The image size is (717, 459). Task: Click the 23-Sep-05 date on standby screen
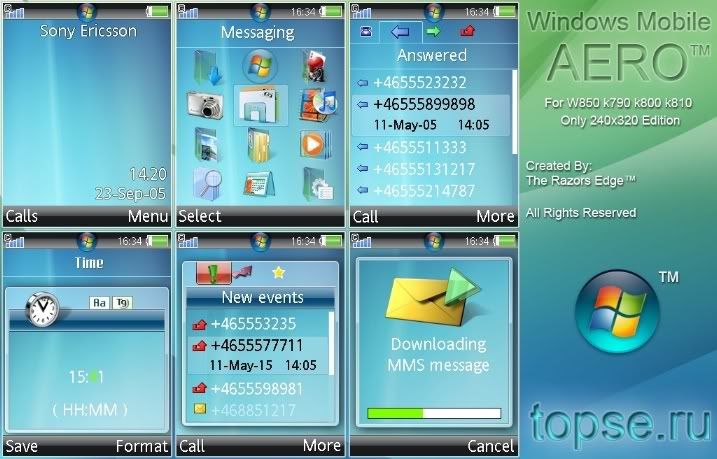tap(130, 194)
